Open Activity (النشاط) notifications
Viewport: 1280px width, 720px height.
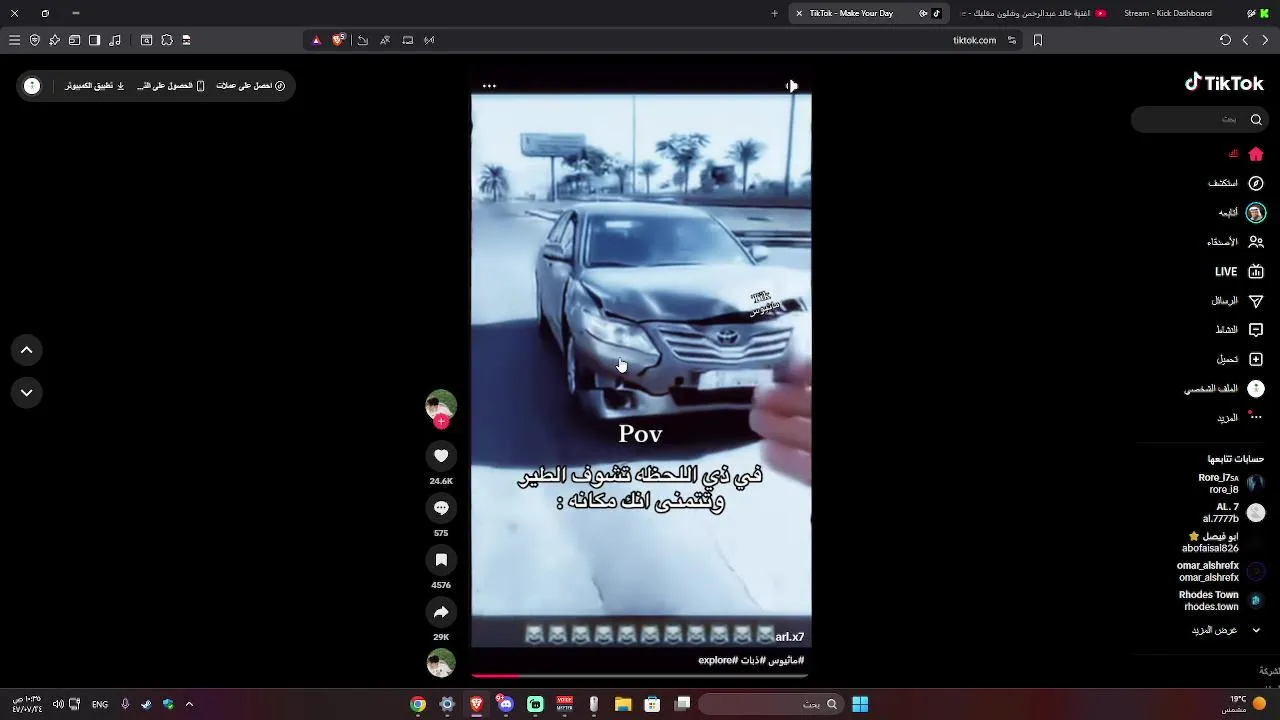coord(1239,330)
